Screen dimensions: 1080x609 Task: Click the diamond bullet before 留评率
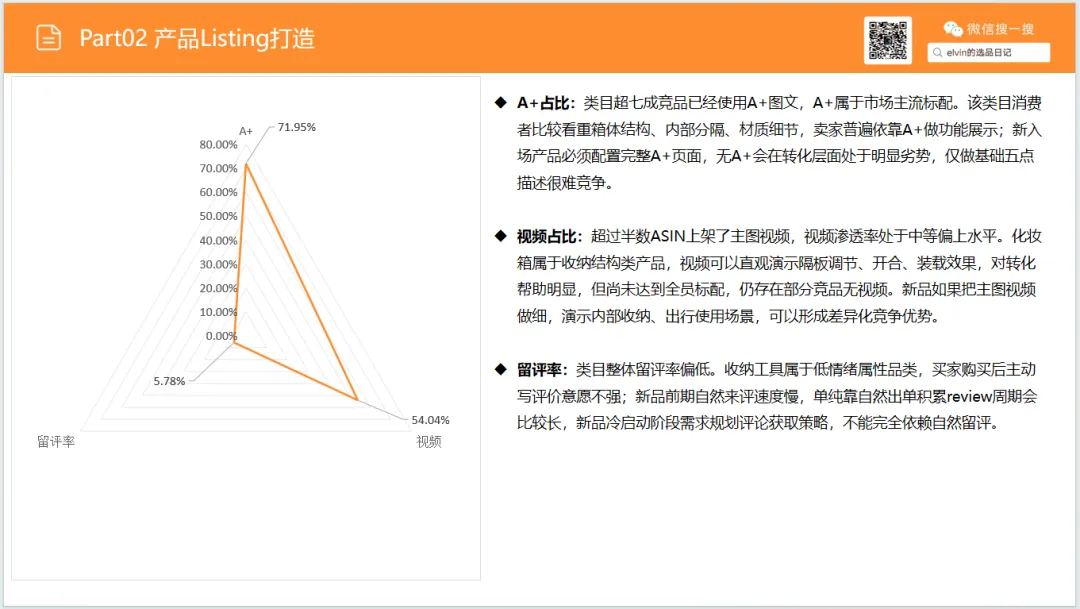501,369
